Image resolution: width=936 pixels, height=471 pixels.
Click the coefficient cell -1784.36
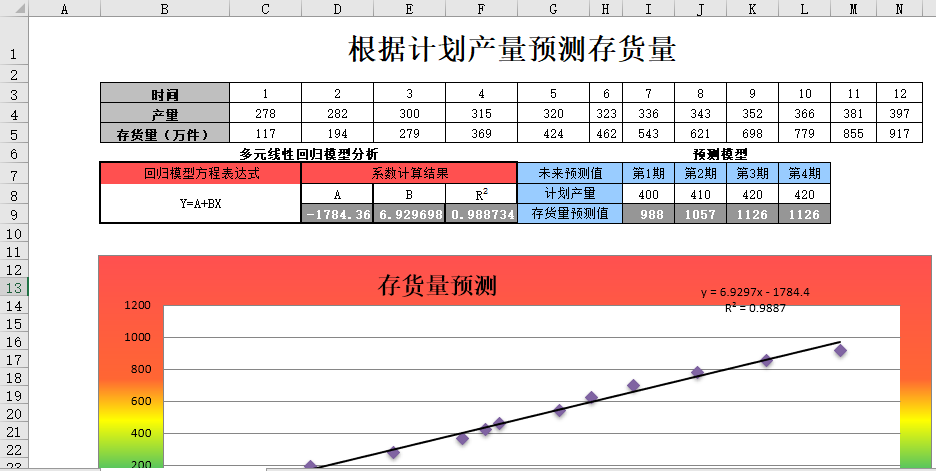[x=337, y=213]
